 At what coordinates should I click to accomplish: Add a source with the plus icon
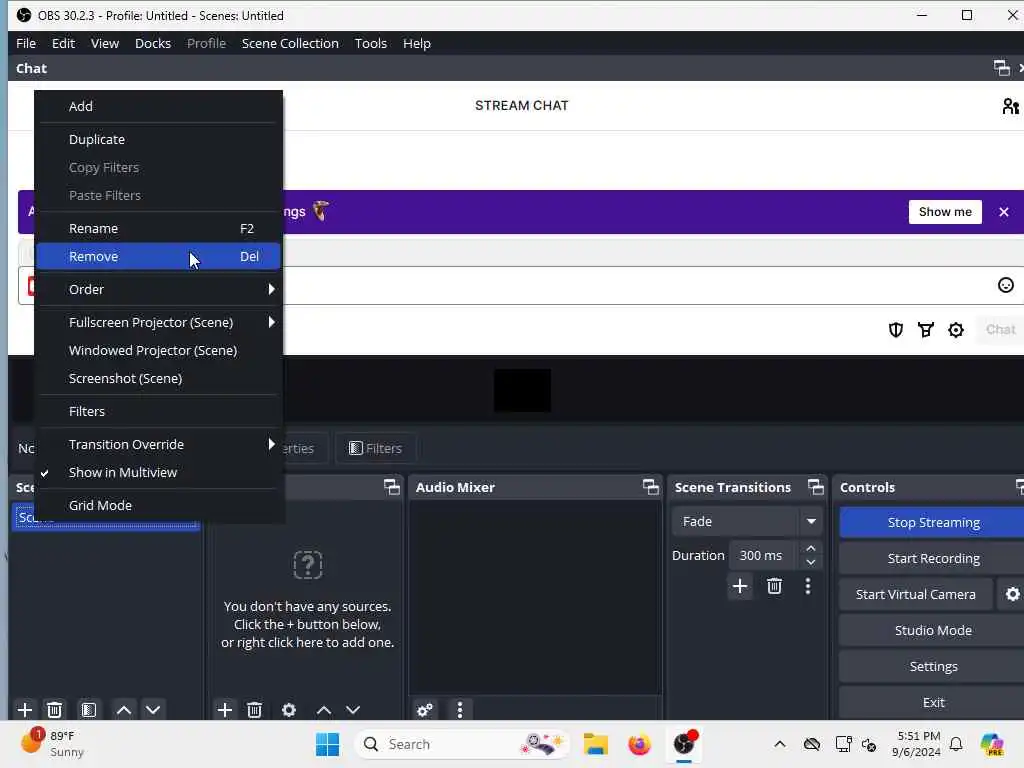coord(225,710)
